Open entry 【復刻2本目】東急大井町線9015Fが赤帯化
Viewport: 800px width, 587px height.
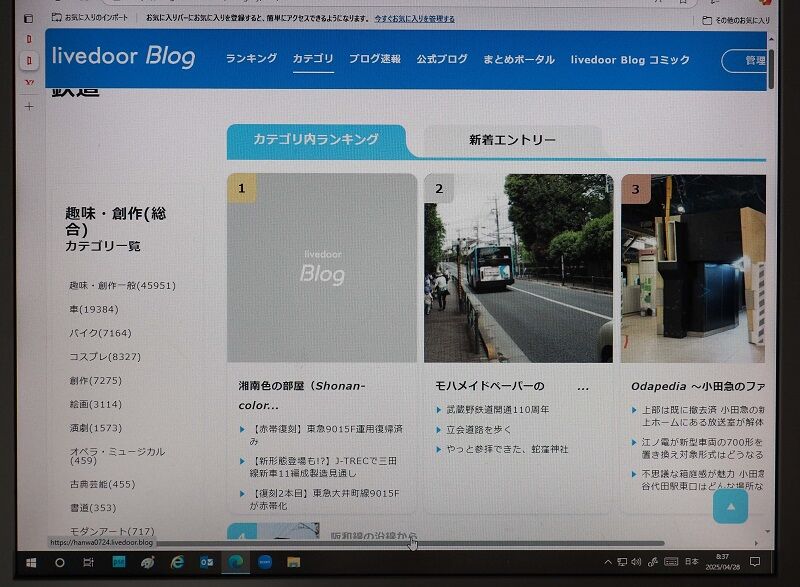324,499
